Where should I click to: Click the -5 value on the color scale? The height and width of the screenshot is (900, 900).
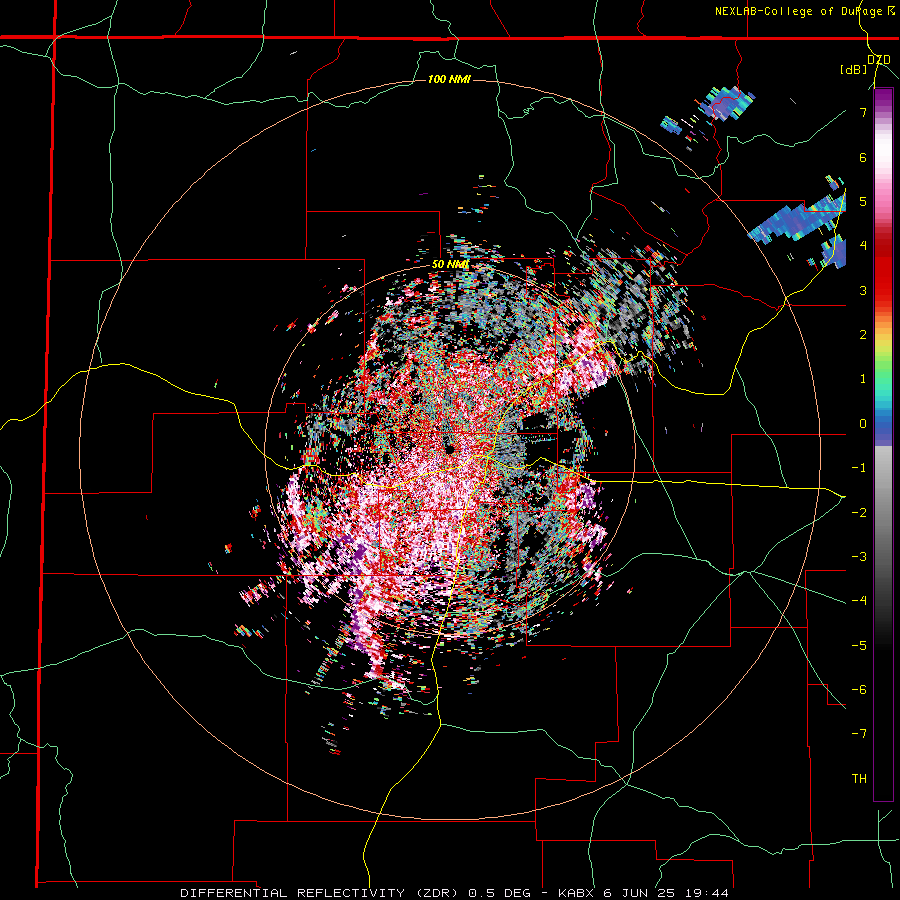[859, 645]
